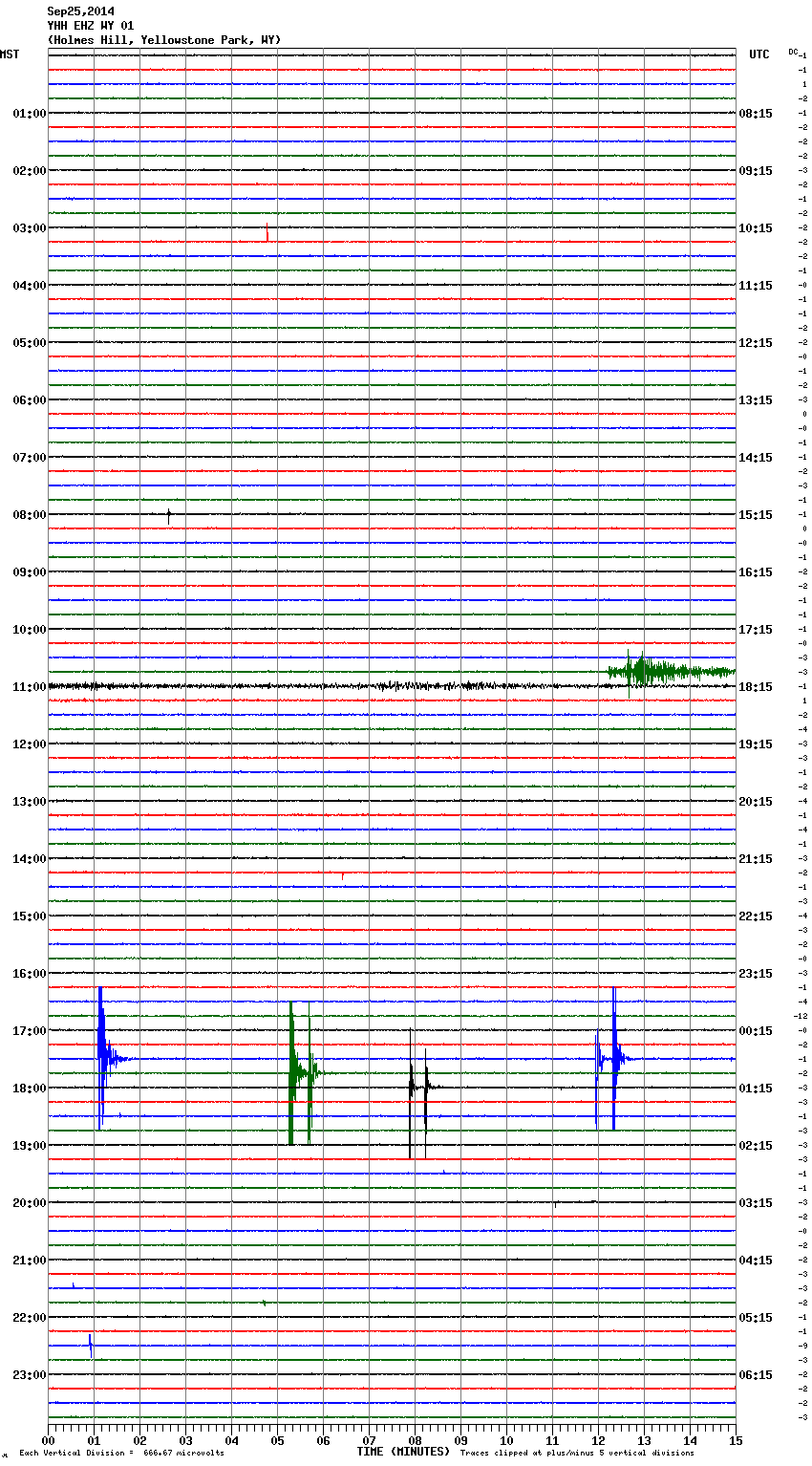The image size is (812, 1466).
Task: Select the station code YHH EHZ WY 01
Action: 91,26
